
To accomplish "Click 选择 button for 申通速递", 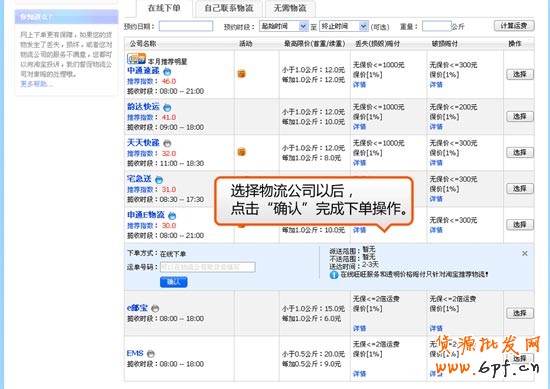I will (x=520, y=74).
